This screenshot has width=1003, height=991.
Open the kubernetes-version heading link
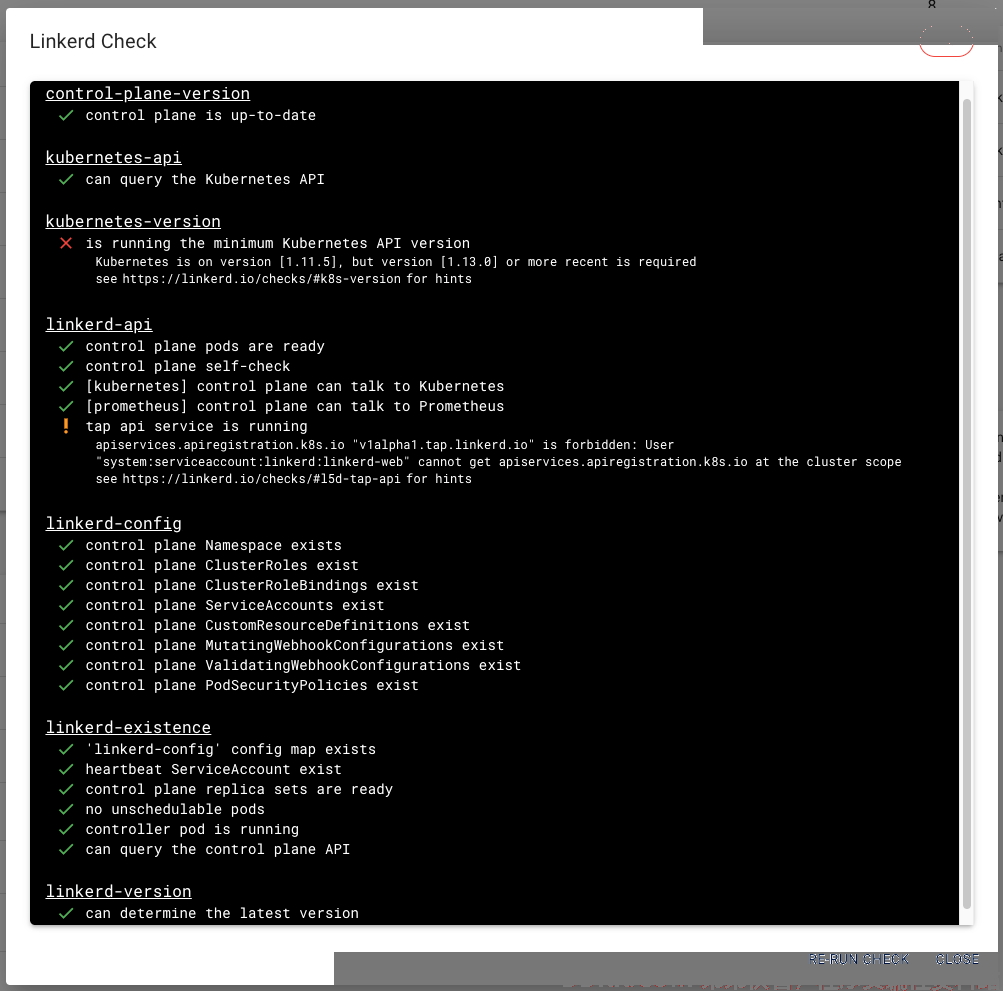pyautogui.click(x=133, y=221)
